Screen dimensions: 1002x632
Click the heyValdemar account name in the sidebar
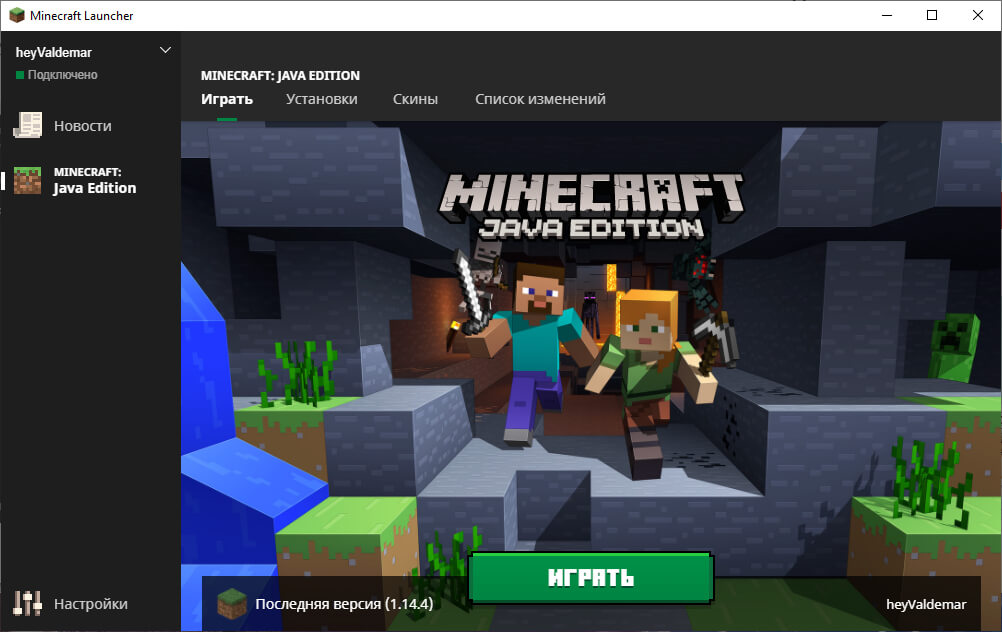(54, 52)
